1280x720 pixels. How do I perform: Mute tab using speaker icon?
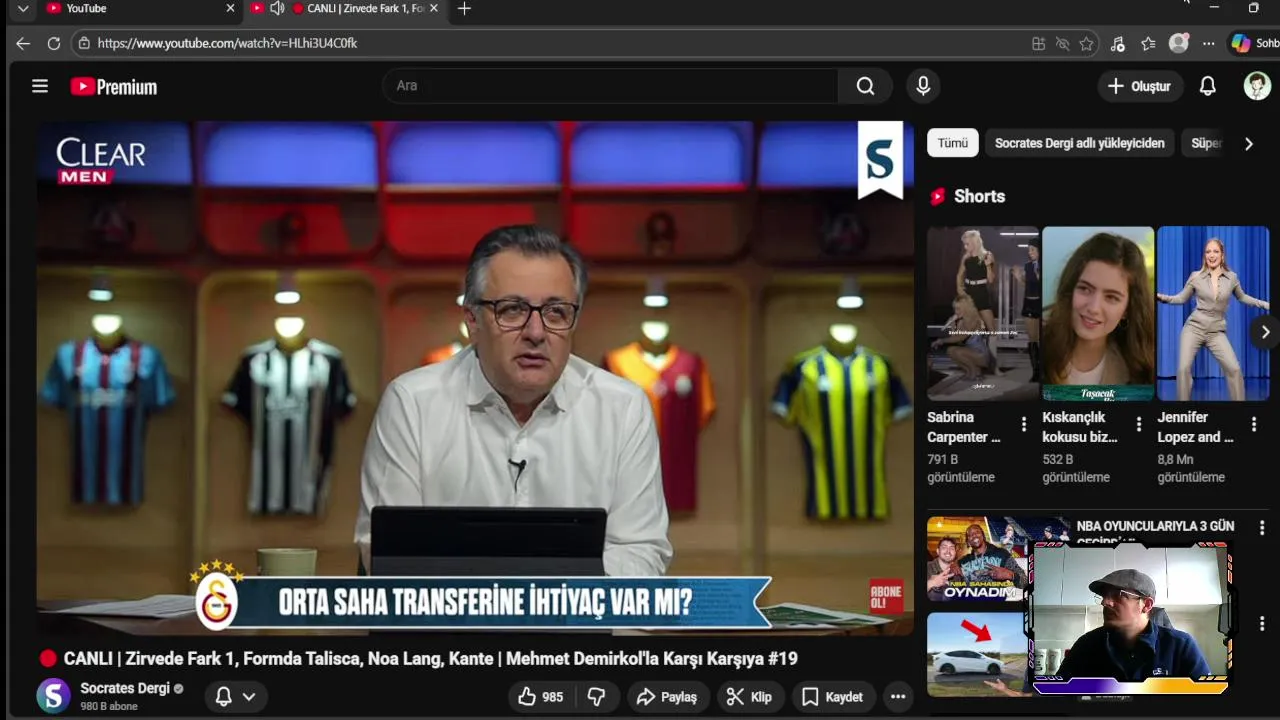click(277, 8)
